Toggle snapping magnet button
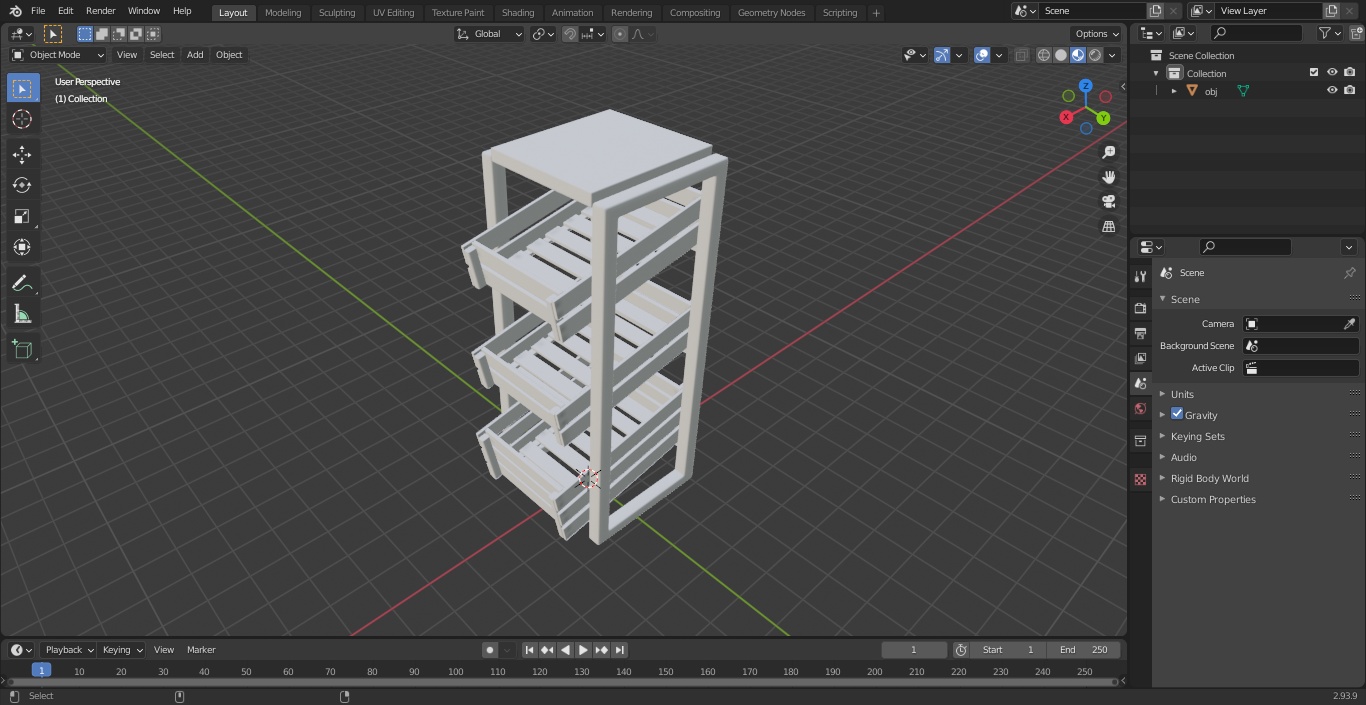 [x=570, y=34]
